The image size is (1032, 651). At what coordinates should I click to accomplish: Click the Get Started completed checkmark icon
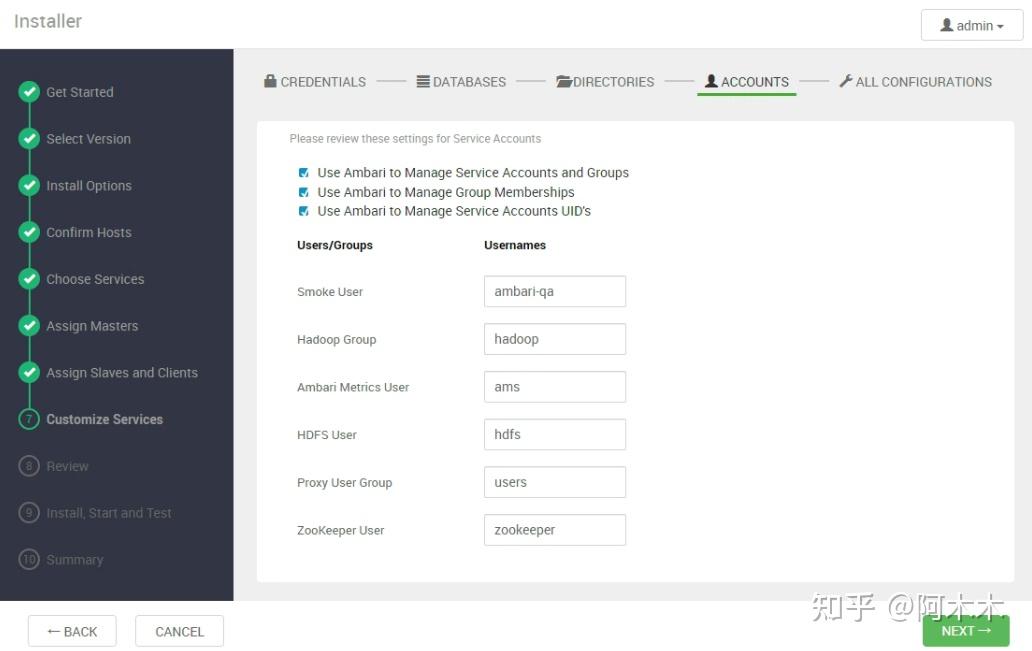pyautogui.click(x=29, y=92)
